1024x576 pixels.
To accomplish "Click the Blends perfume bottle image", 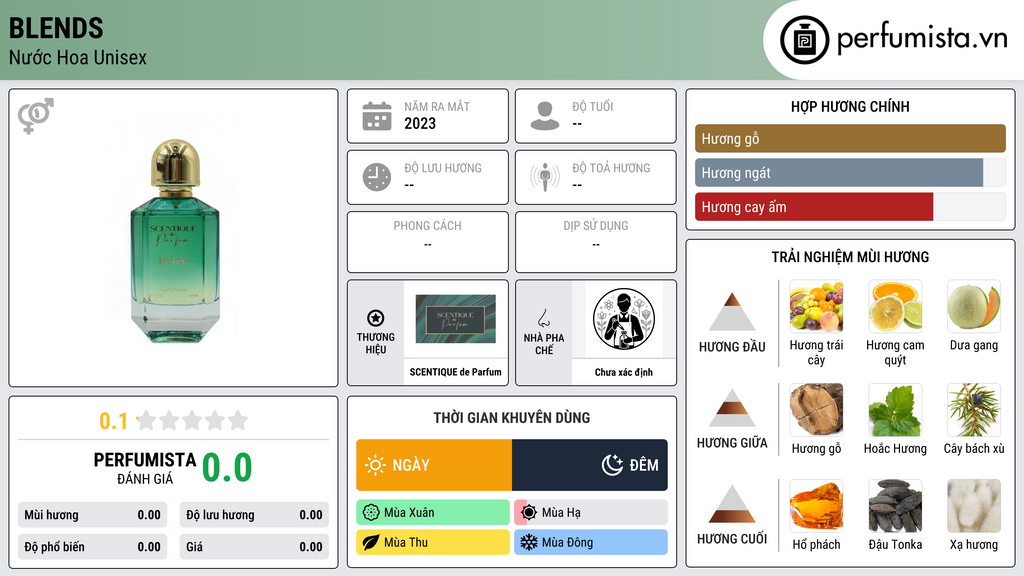I will click(x=174, y=240).
